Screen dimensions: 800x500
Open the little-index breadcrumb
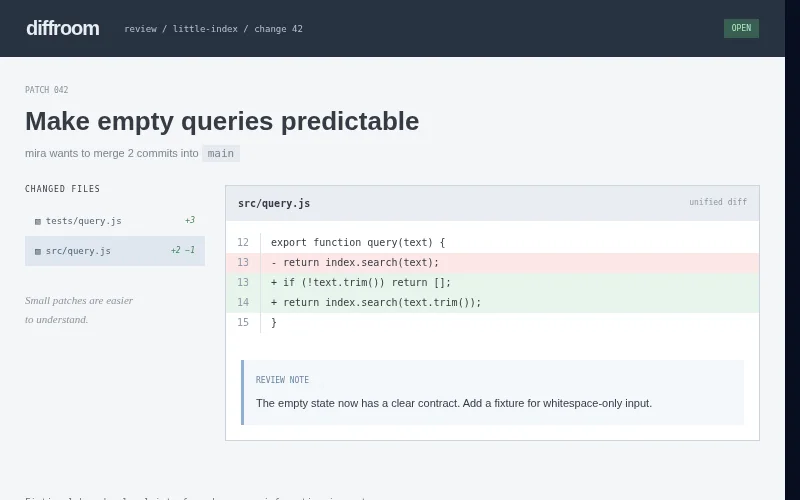pos(205,29)
